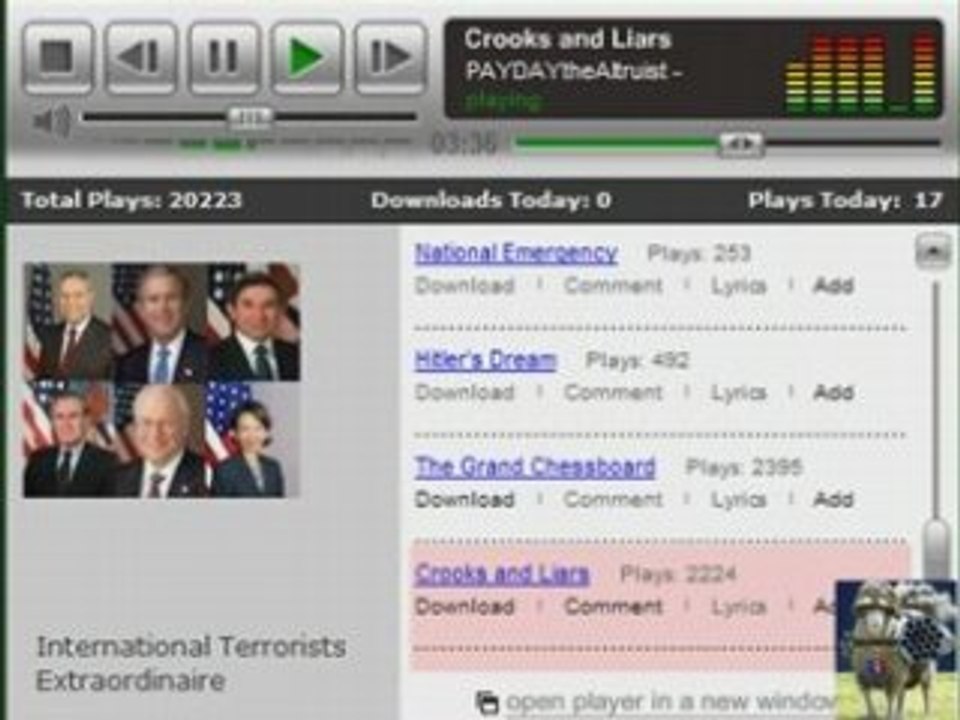View lyrics for National Emergency
Image resolution: width=960 pixels, height=720 pixels.
point(738,286)
